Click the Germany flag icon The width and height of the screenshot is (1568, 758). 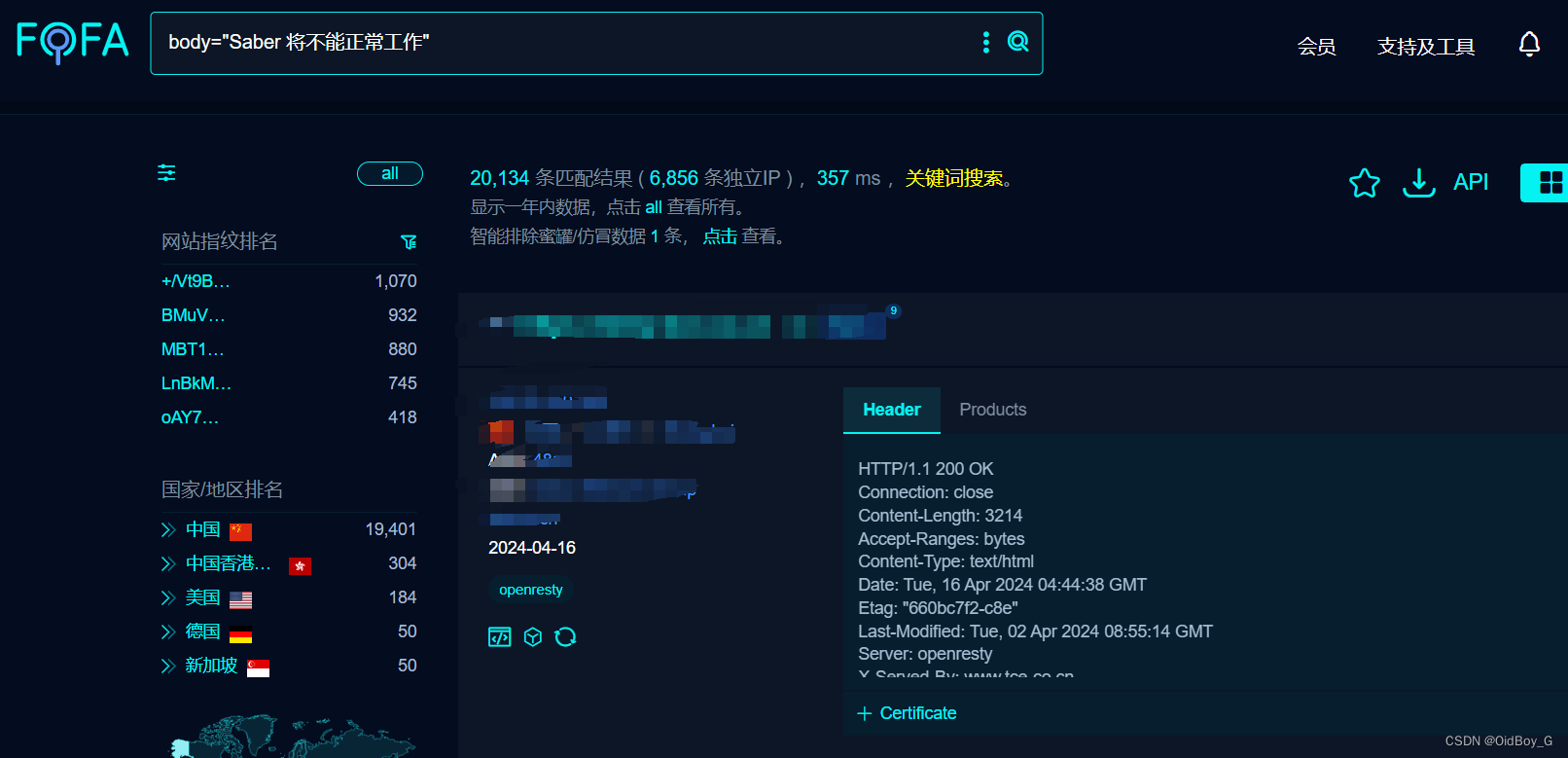[241, 633]
